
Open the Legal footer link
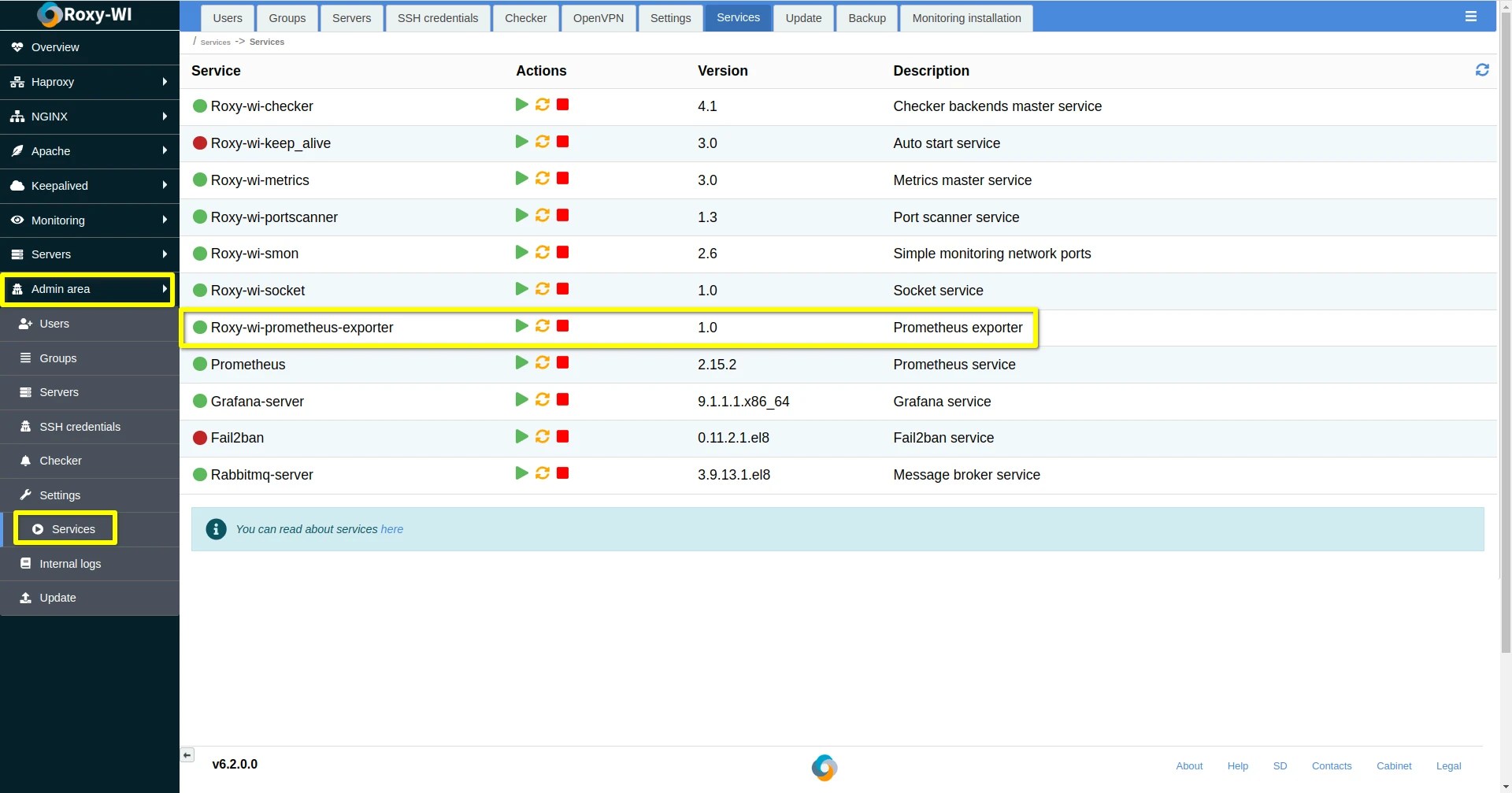pyautogui.click(x=1448, y=765)
